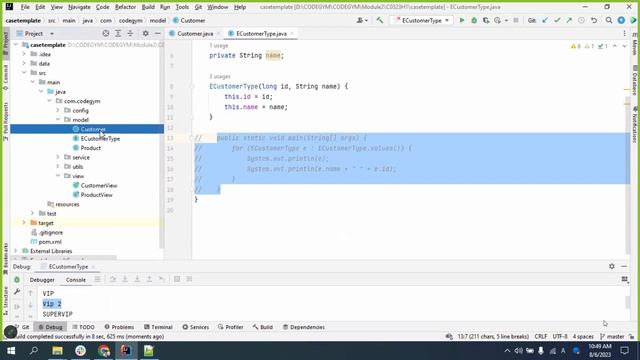Click Step Into icon in debugger toolbar
640x360 pixels.
(125, 279)
